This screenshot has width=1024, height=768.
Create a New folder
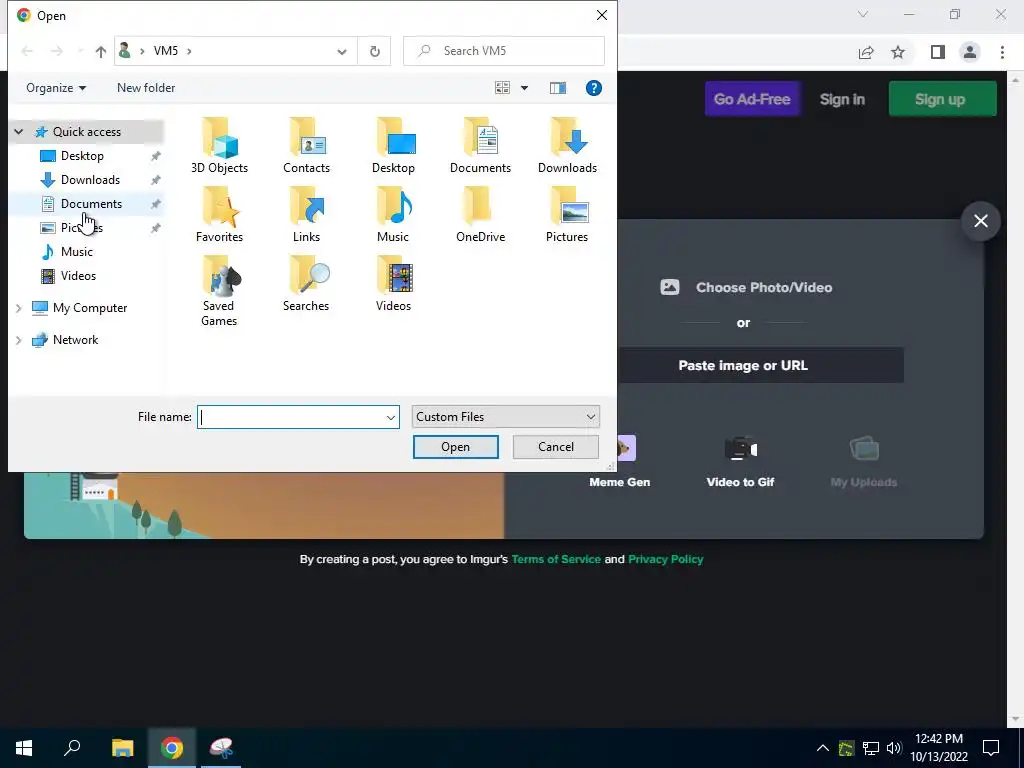pos(146,88)
